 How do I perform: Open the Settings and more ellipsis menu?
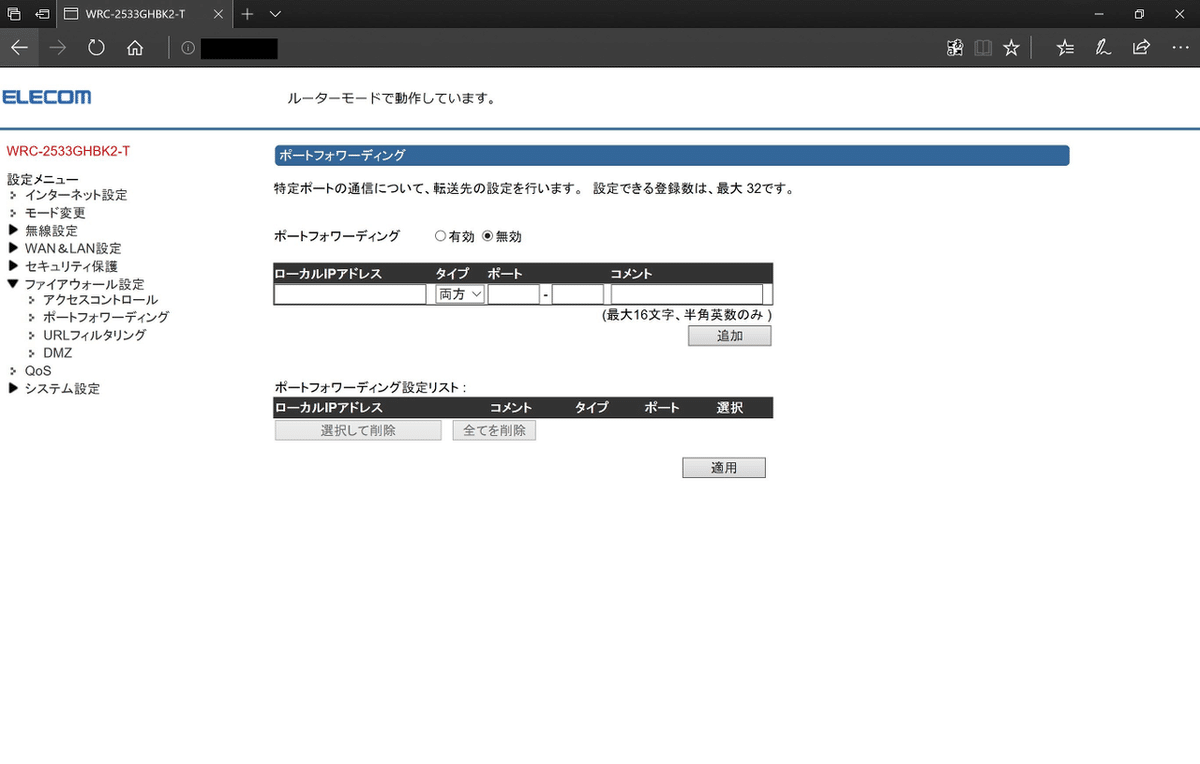tap(1180, 47)
